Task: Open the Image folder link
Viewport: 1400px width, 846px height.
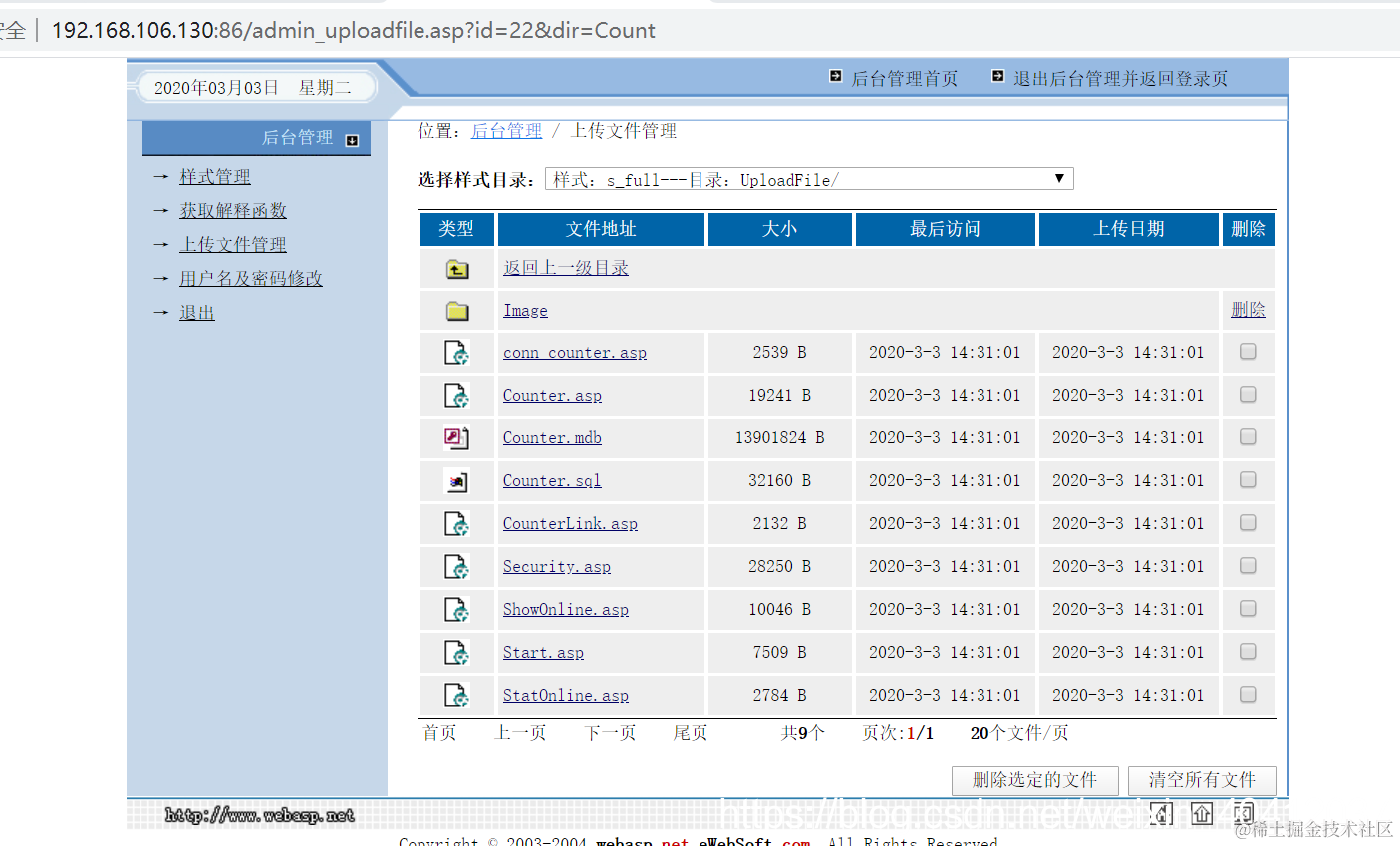Action: pyautogui.click(x=525, y=311)
